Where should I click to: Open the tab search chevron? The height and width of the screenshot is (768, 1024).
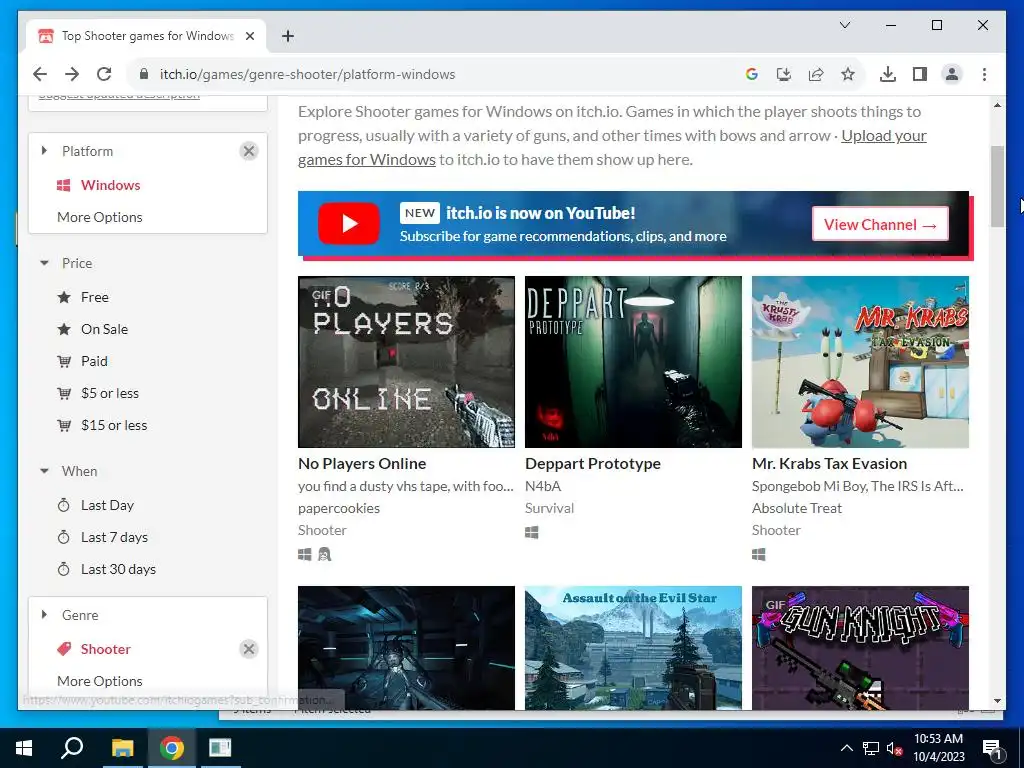point(844,25)
